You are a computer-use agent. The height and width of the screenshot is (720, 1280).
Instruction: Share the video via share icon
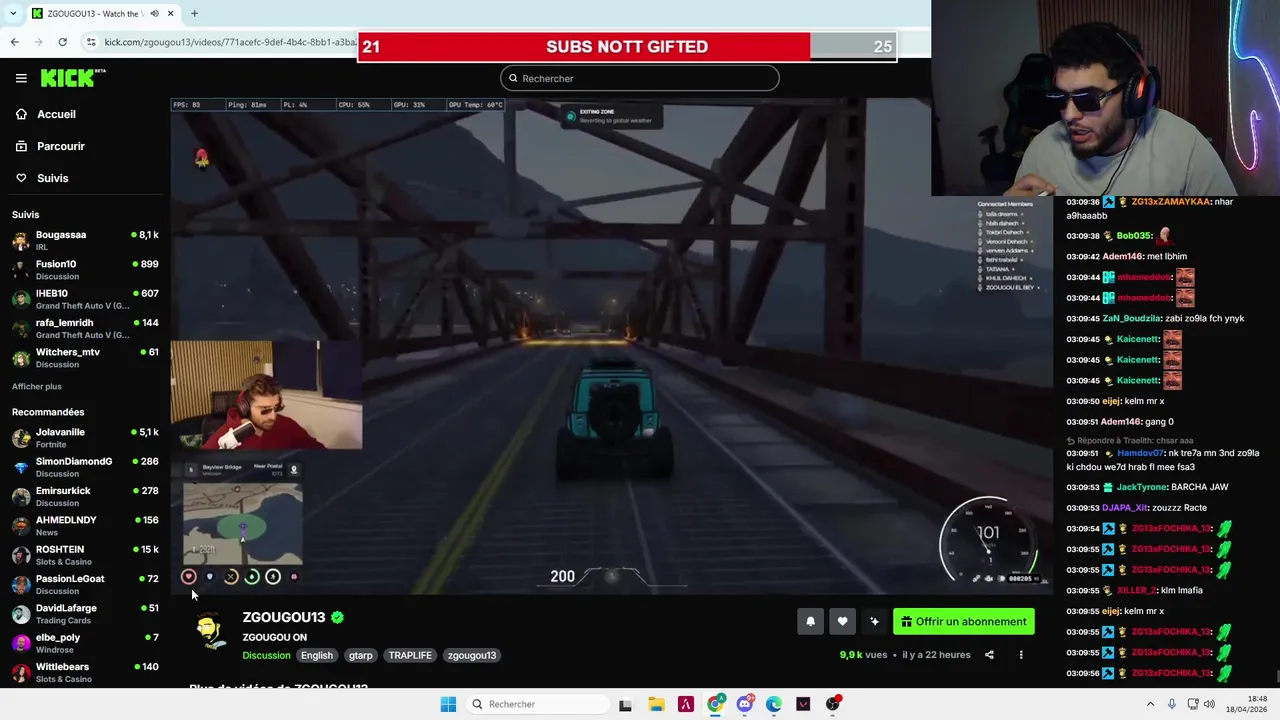(x=989, y=655)
